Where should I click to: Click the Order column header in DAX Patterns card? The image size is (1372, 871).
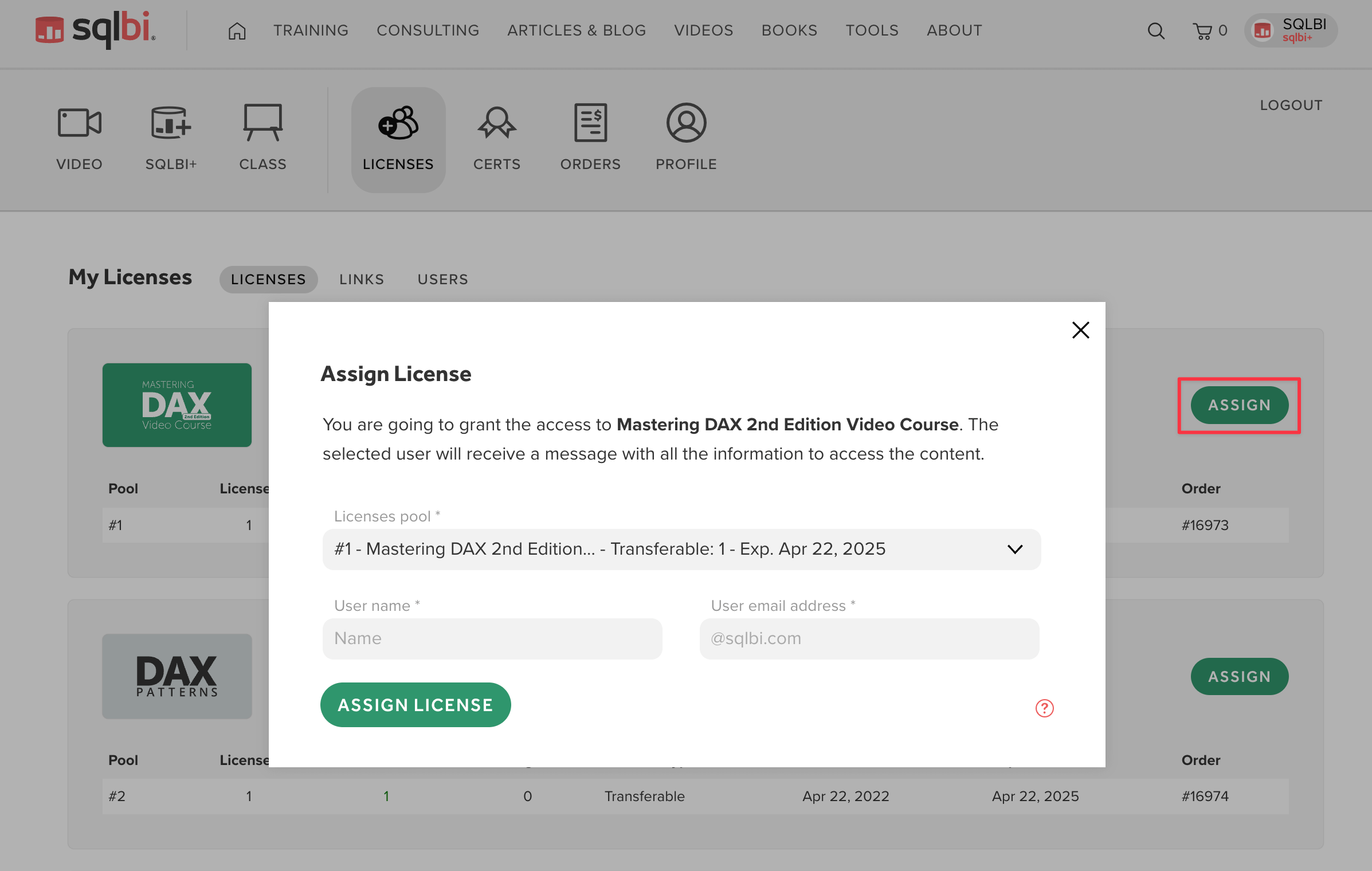1201,760
